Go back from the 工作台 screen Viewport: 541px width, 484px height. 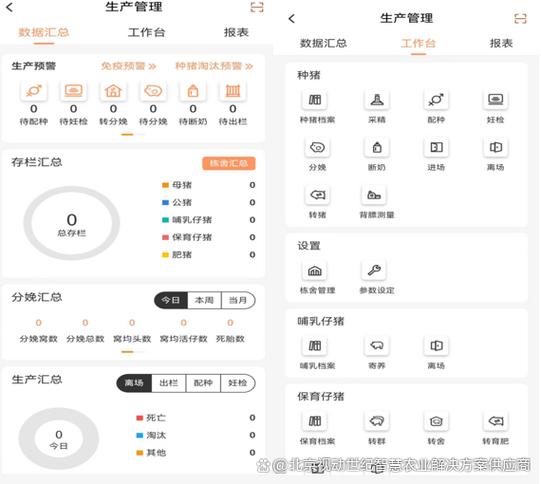click(x=292, y=19)
